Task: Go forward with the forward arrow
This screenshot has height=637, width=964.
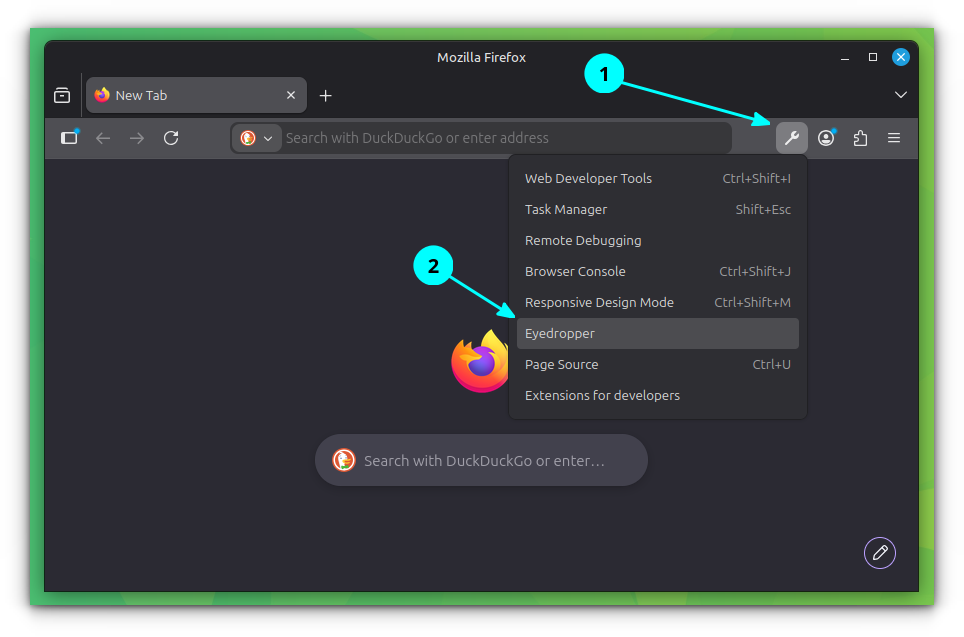Action: point(137,138)
